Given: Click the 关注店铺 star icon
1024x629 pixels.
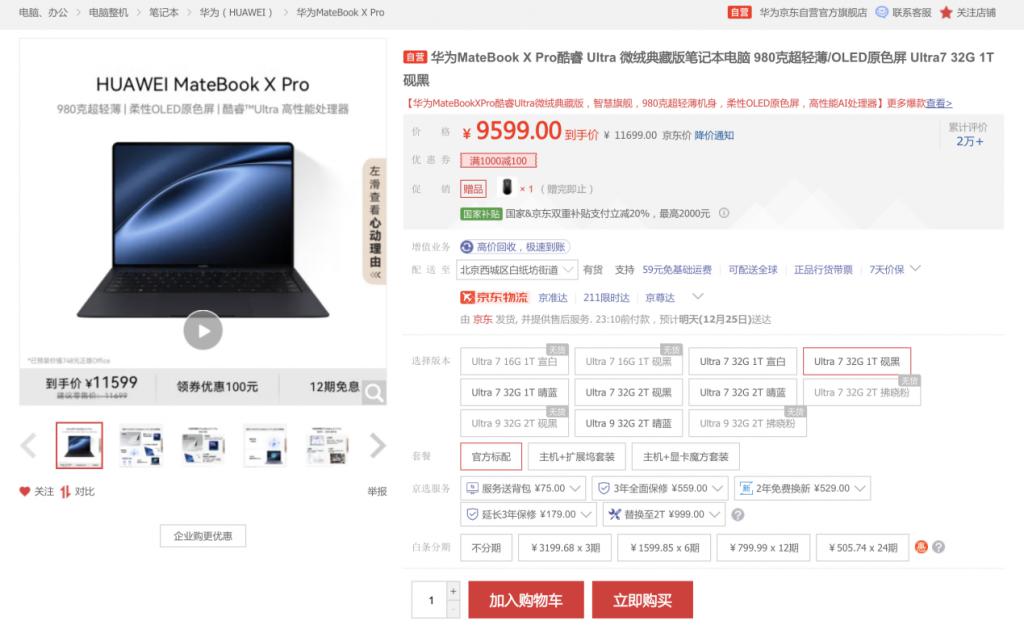Looking at the screenshot, I should point(946,12).
